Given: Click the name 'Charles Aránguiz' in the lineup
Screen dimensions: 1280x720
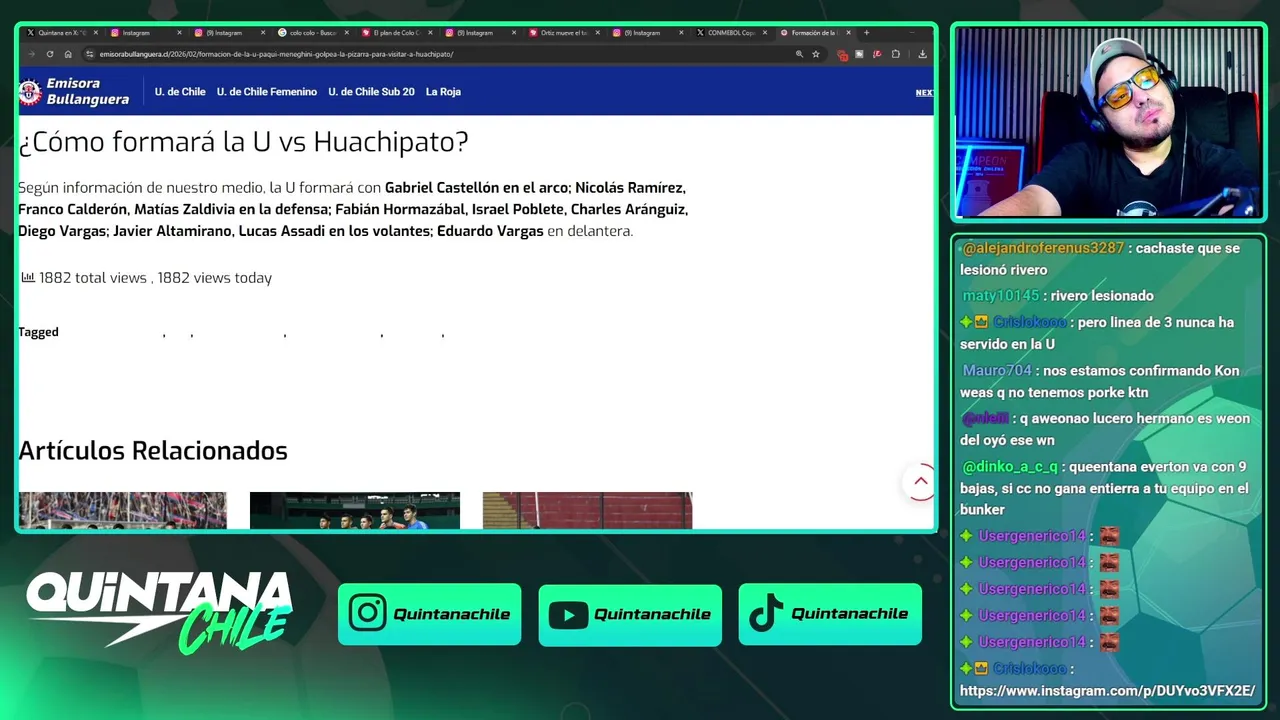Looking at the screenshot, I should pyautogui.click(x=629, y=210).
